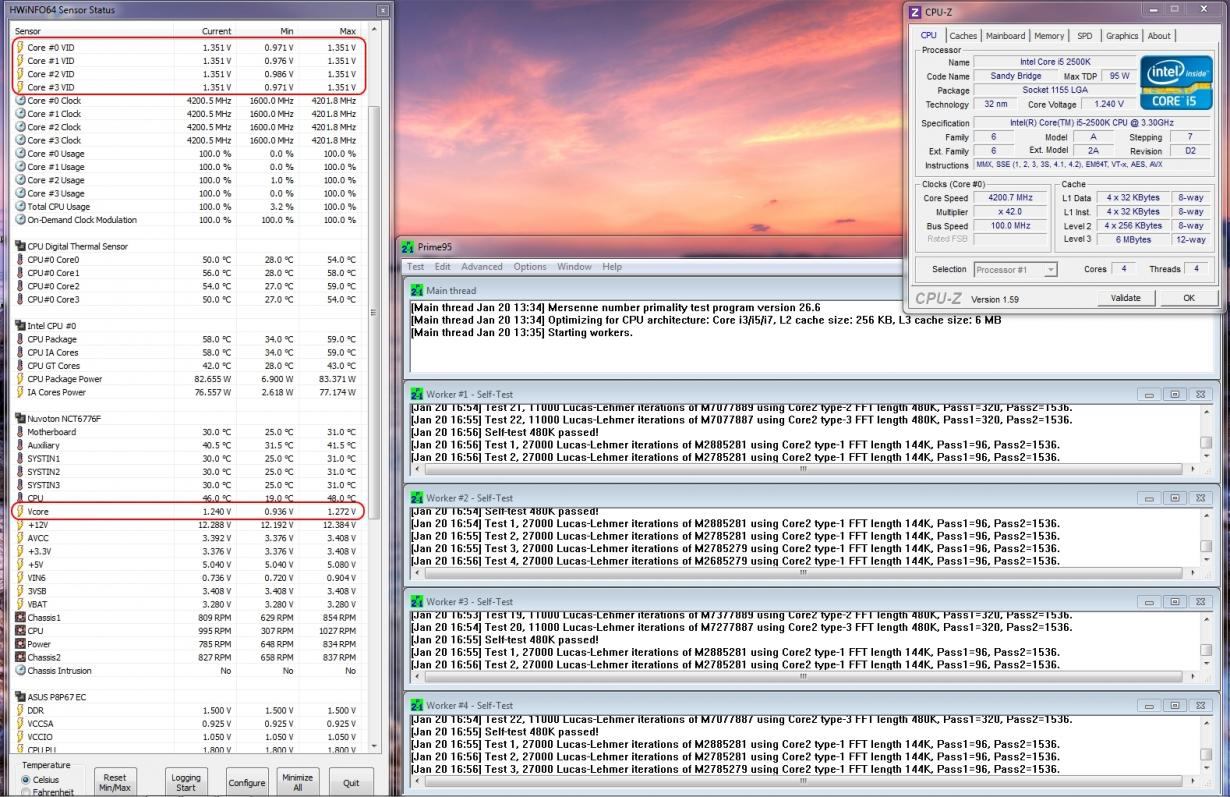
Task: Click the Configure button in HWiNFO64
Action: (x=247, y=782)
